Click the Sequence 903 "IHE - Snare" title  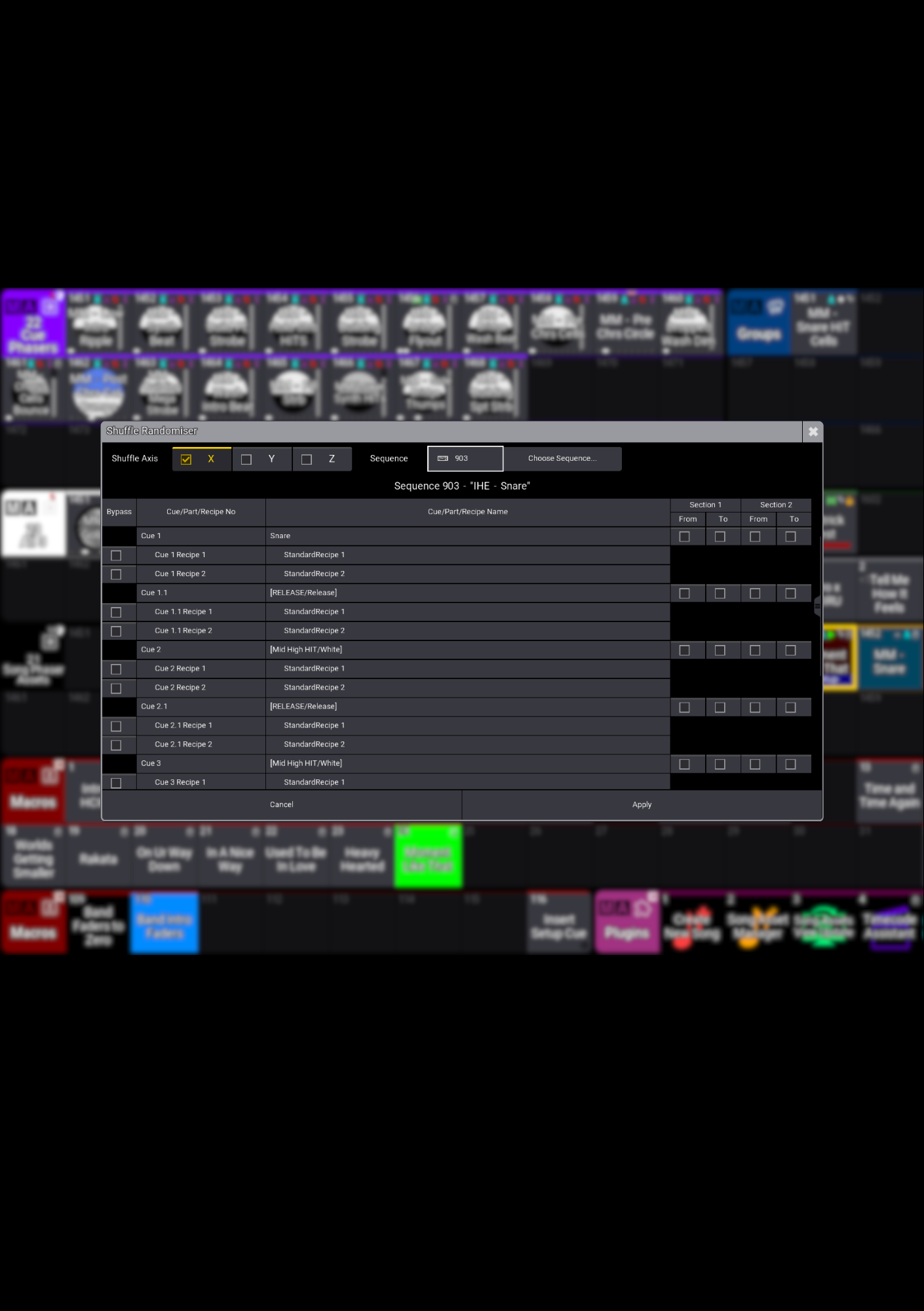tap(462, 486)
